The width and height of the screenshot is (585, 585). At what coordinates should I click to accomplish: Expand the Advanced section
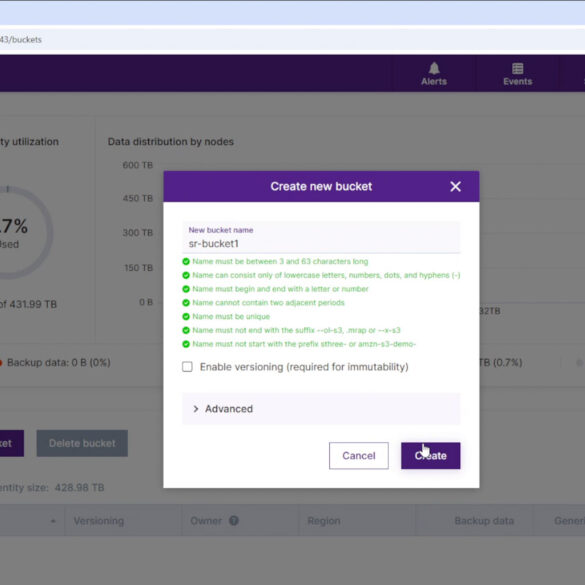(x=321, y=409)
